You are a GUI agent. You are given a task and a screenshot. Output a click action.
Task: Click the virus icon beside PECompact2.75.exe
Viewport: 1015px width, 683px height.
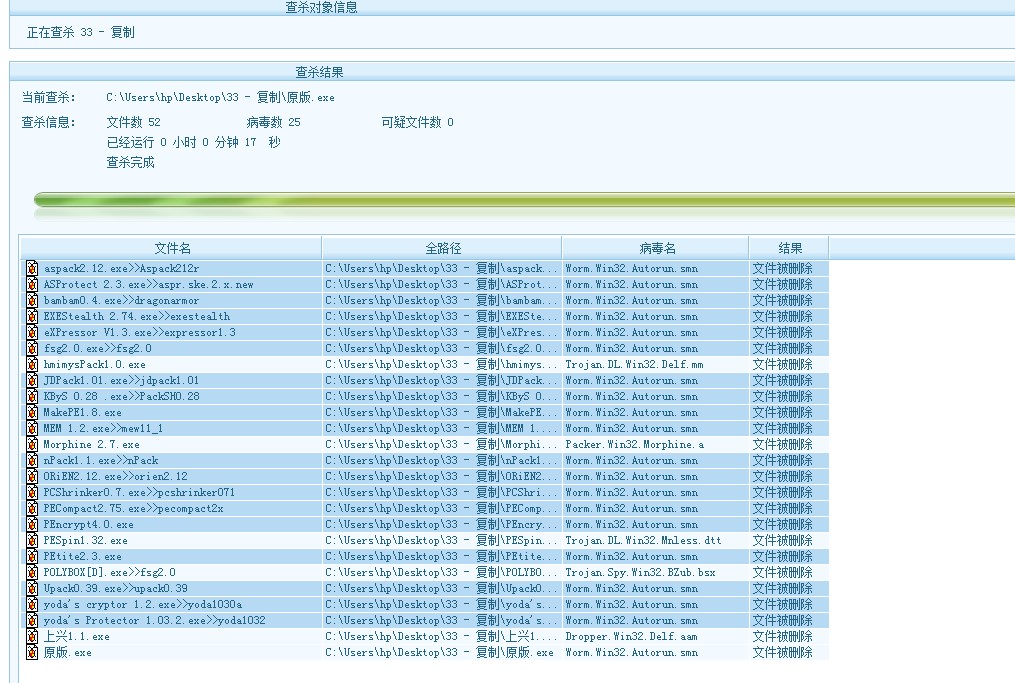(x=32, y=508)
